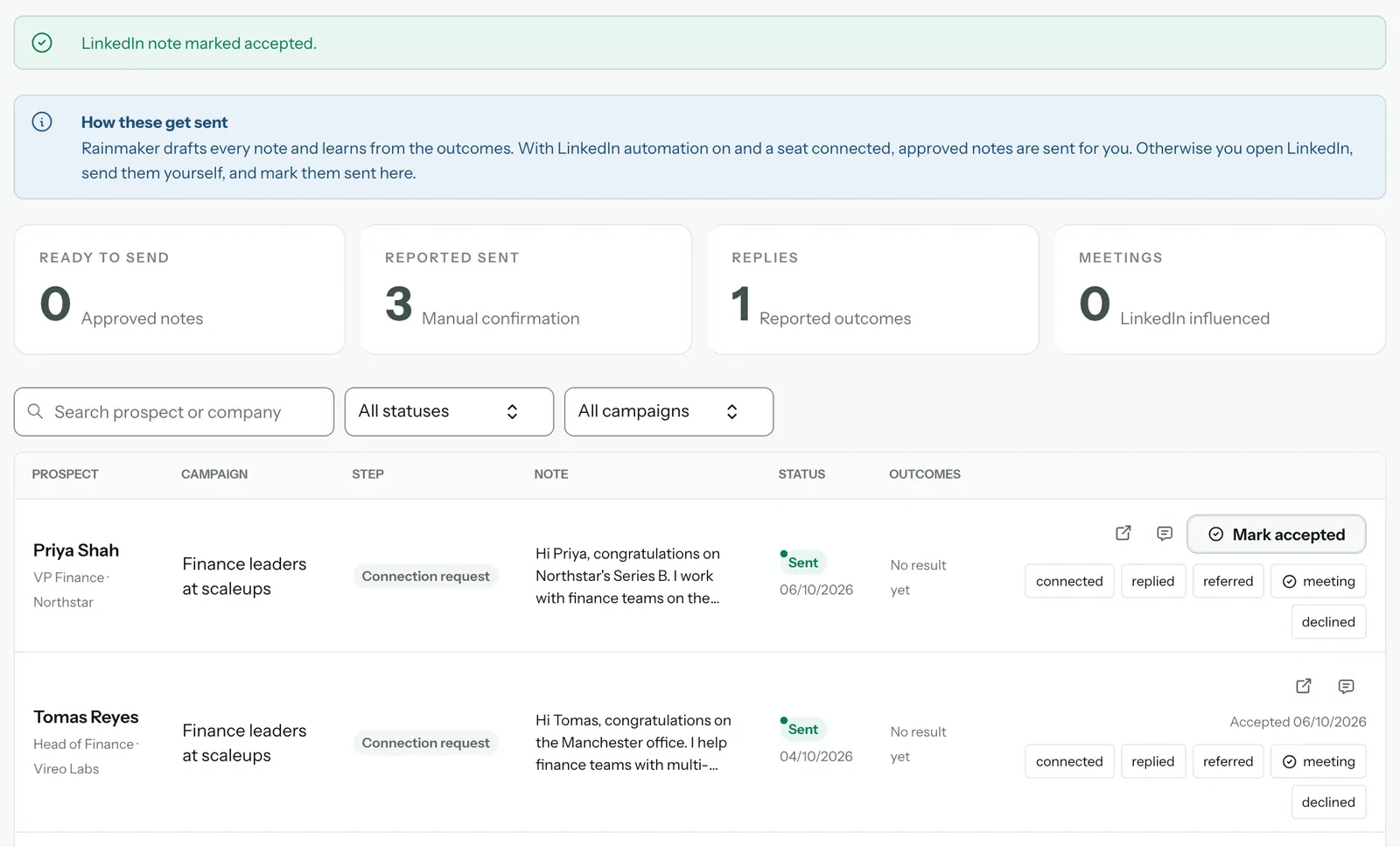Set Tomas Reyes's outcome to replied

coord(1152,761)
